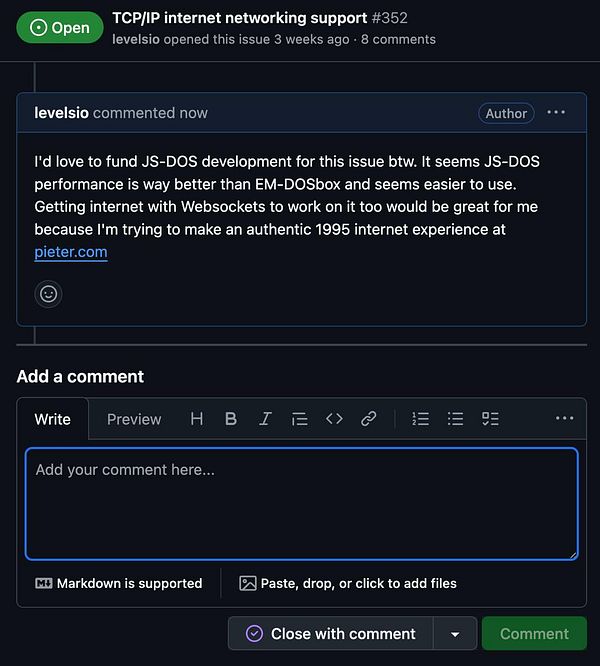
Task: Open the pieter.com link
Action: click(x=70, y=252)
